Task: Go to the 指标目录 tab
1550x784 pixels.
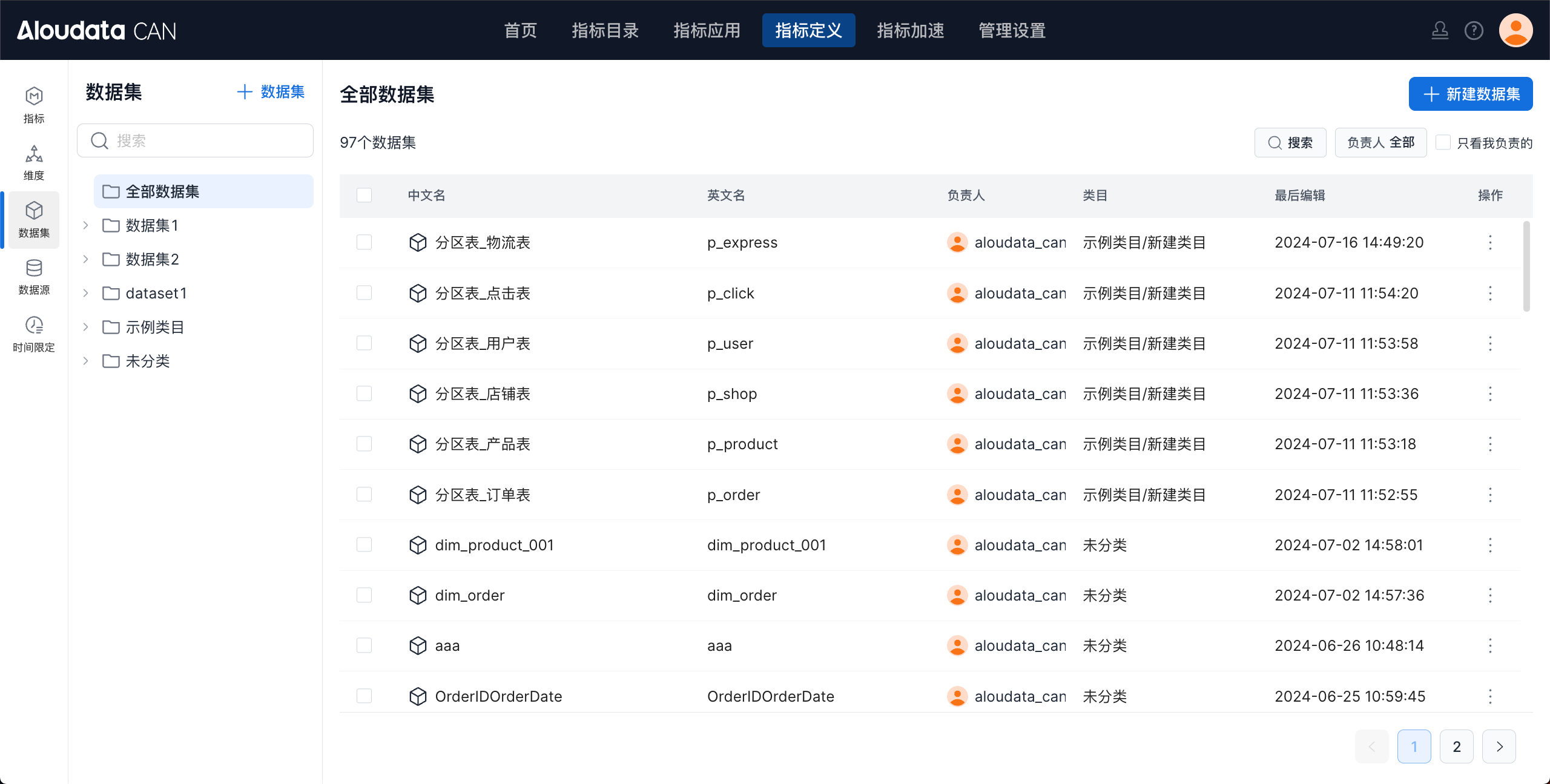Action: [x=605, y=30]
